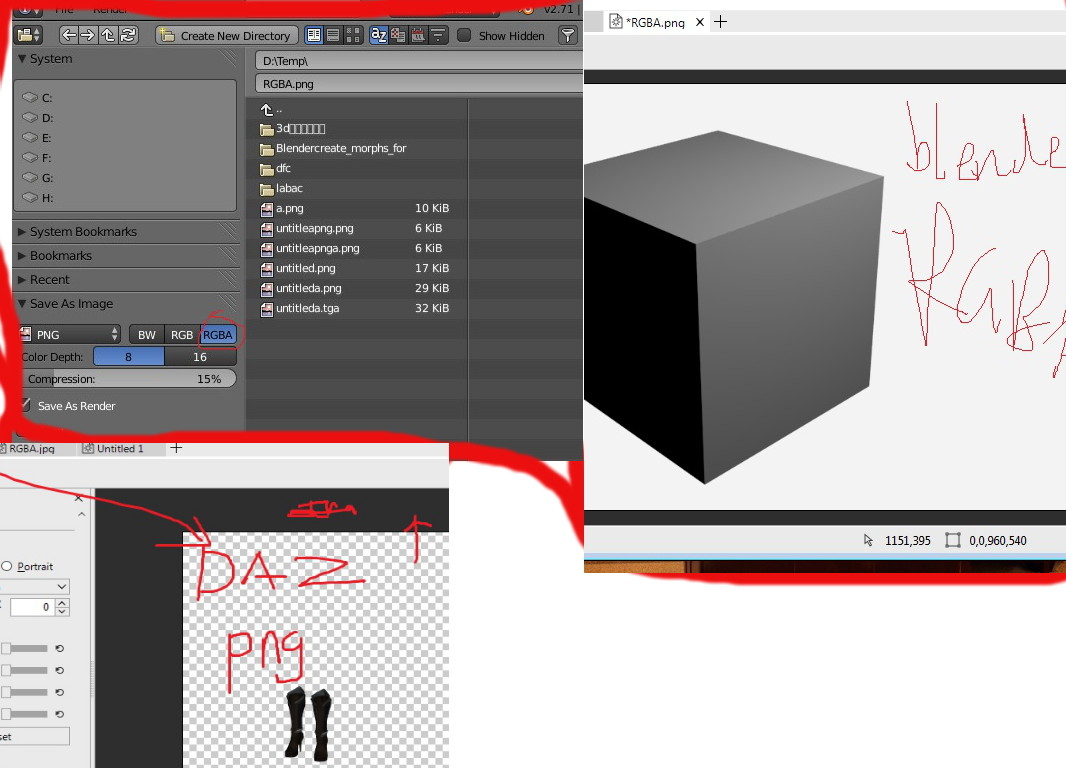Set color mode to RGB
Image resolution: width=1066 pixels, height=768 pixels.
[182, 334]
